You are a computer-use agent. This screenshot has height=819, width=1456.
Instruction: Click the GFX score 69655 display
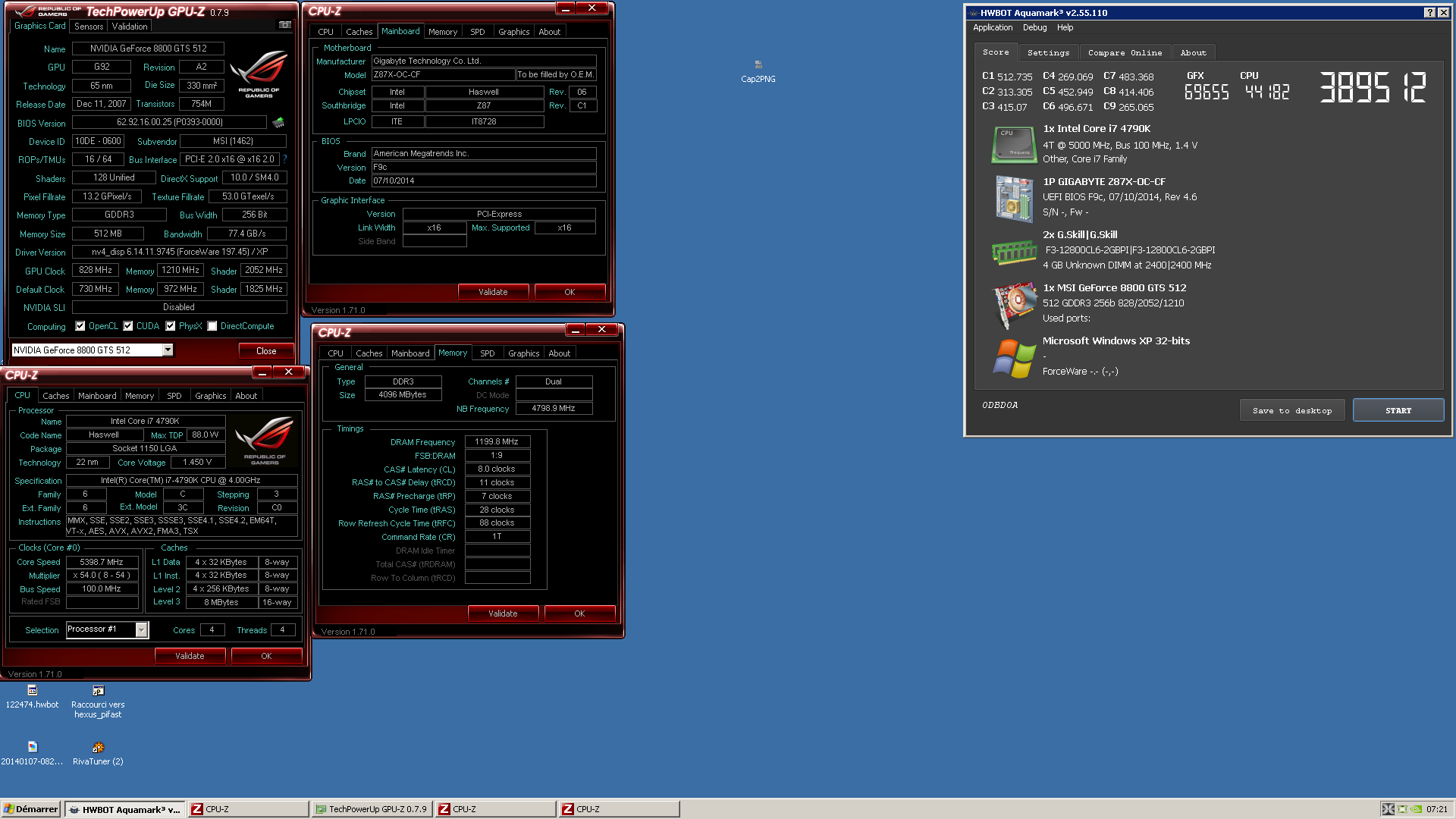coord(1207,93)
